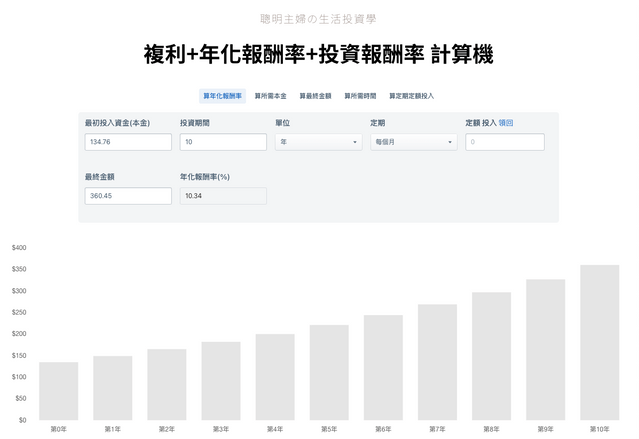The width and height of the screenshot is (639, 439).
Task: Expand the 單位 dropdown showing 年
Action: click(x=318, y=142)
